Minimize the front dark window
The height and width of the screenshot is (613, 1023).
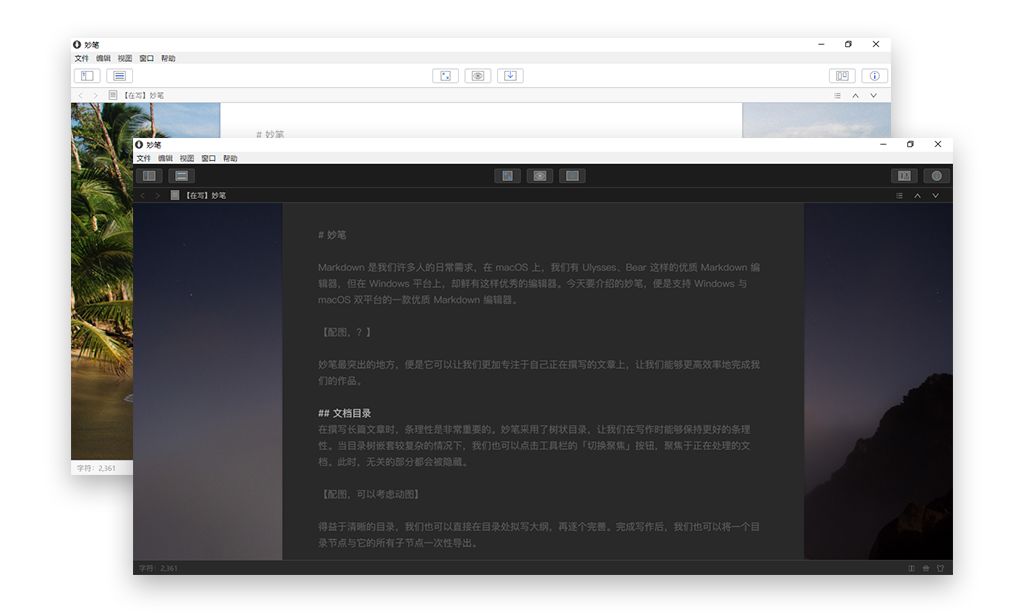pyautogui.click(x=883, y=144)
